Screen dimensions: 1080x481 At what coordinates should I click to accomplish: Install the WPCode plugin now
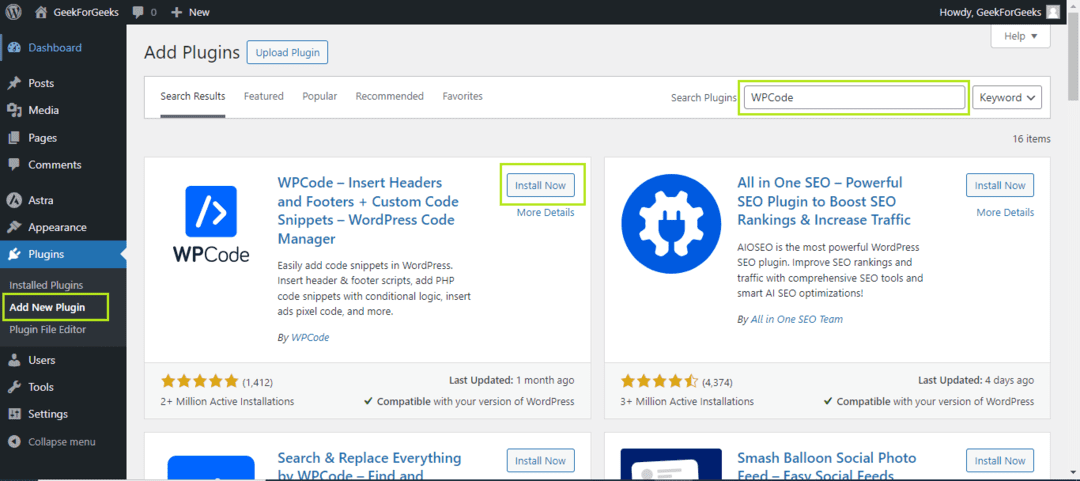pos(541,185)
